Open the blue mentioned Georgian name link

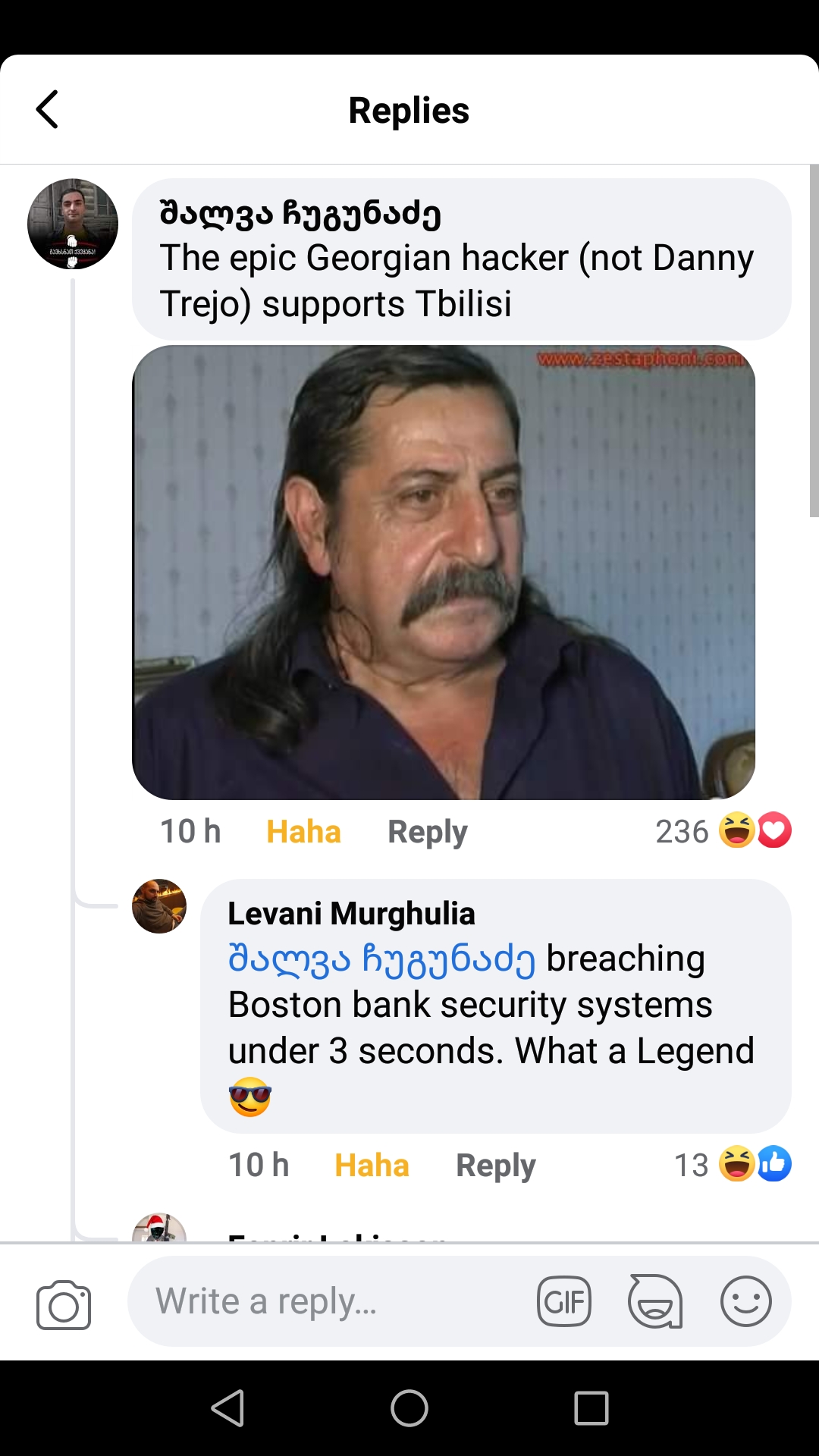tap(381, 959)
